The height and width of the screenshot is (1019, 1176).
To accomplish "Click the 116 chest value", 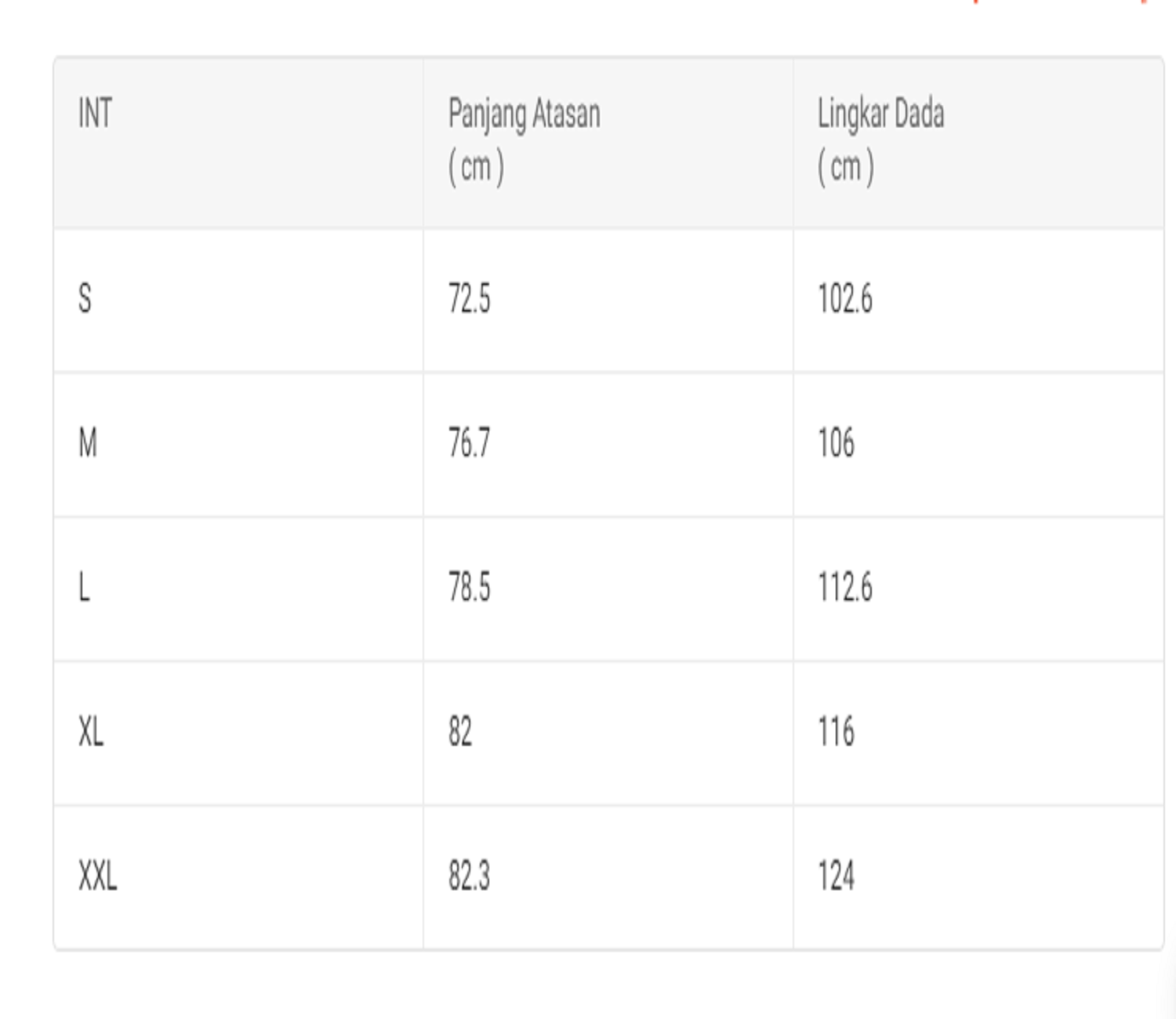I will click(836, 732).
